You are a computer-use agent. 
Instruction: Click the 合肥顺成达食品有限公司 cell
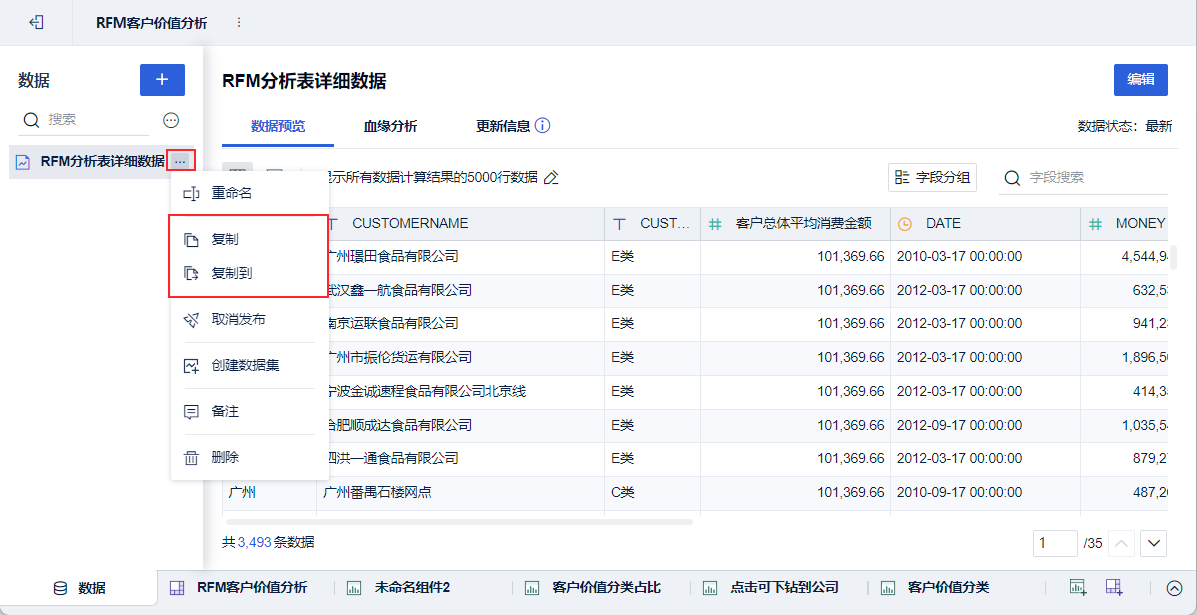coord(461,425)
